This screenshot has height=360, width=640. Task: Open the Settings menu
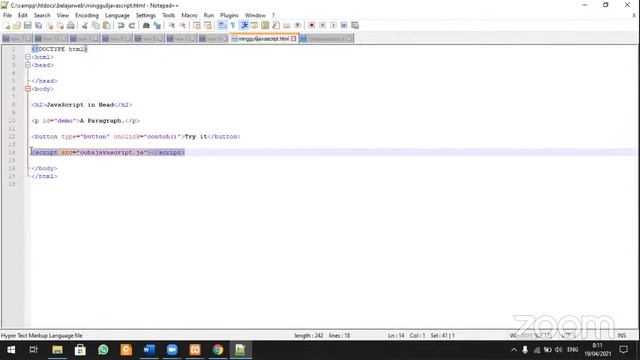[x=146, y=15]
